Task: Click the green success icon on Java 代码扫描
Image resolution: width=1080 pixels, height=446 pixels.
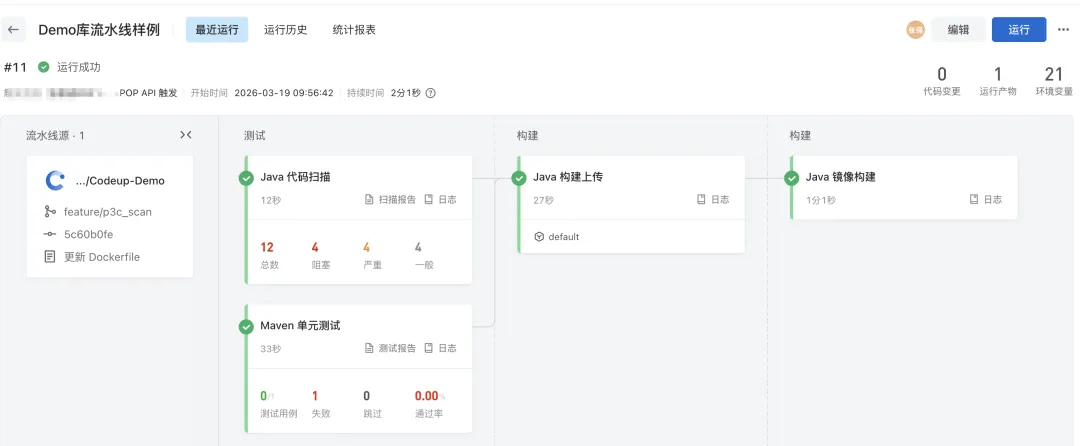Action: click(246, 178)
